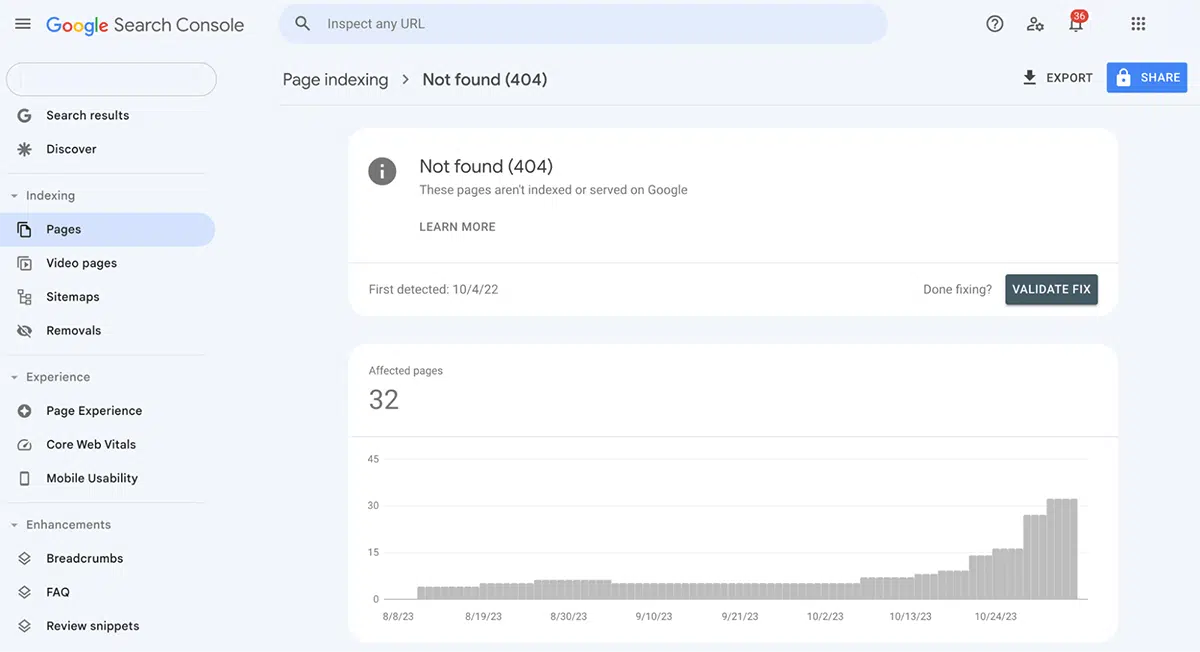The width and height of the screenshot is (1200, 652).
Task: Click the 10/24/23 axis date label
Action: 995,617
